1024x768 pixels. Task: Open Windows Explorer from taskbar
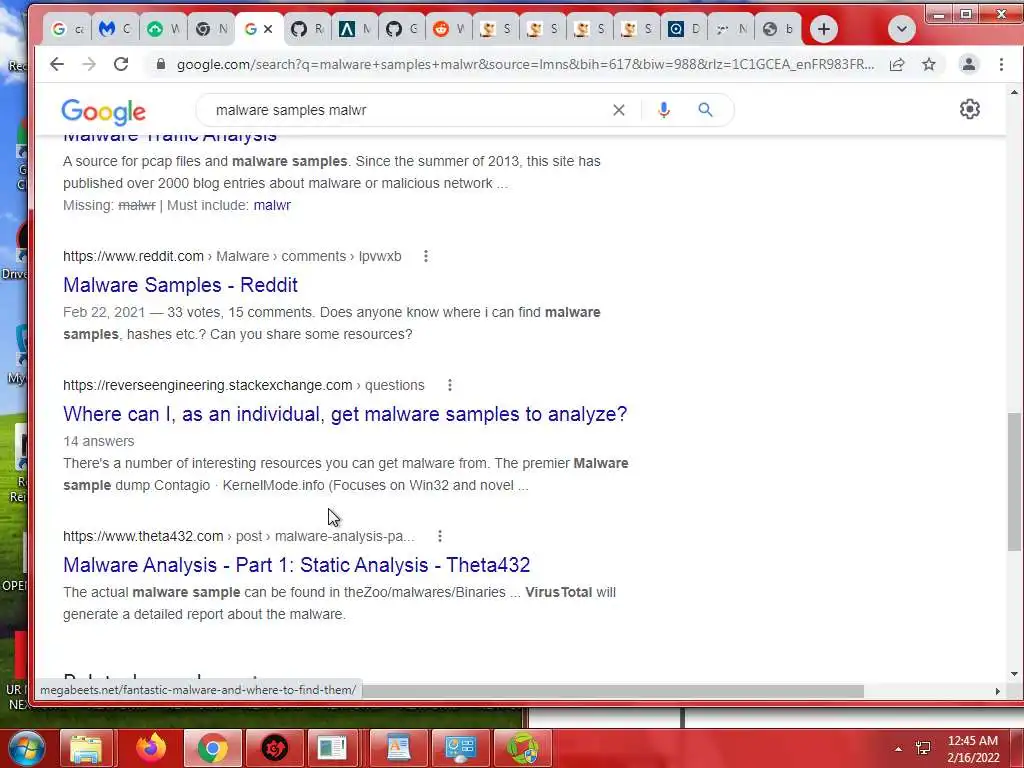tap(86, 748)
